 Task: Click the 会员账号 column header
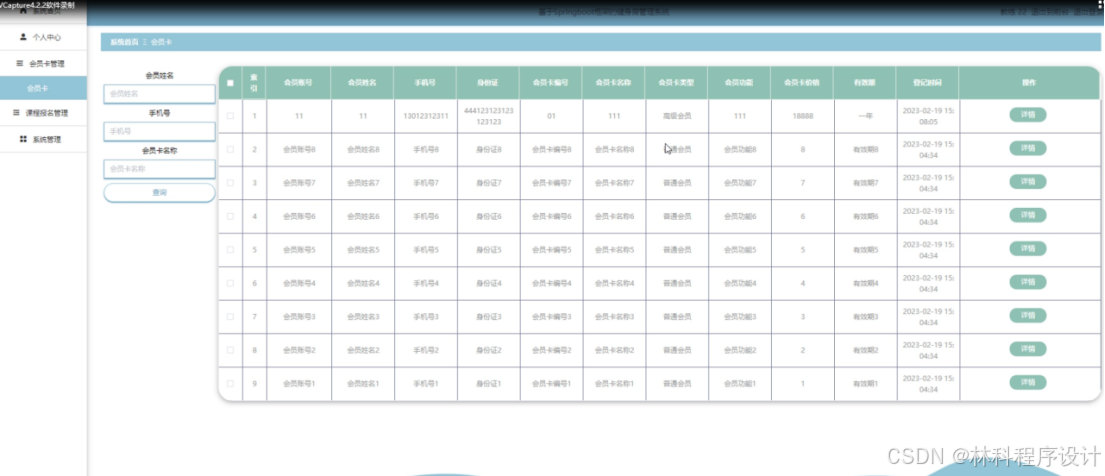[299, 83]
